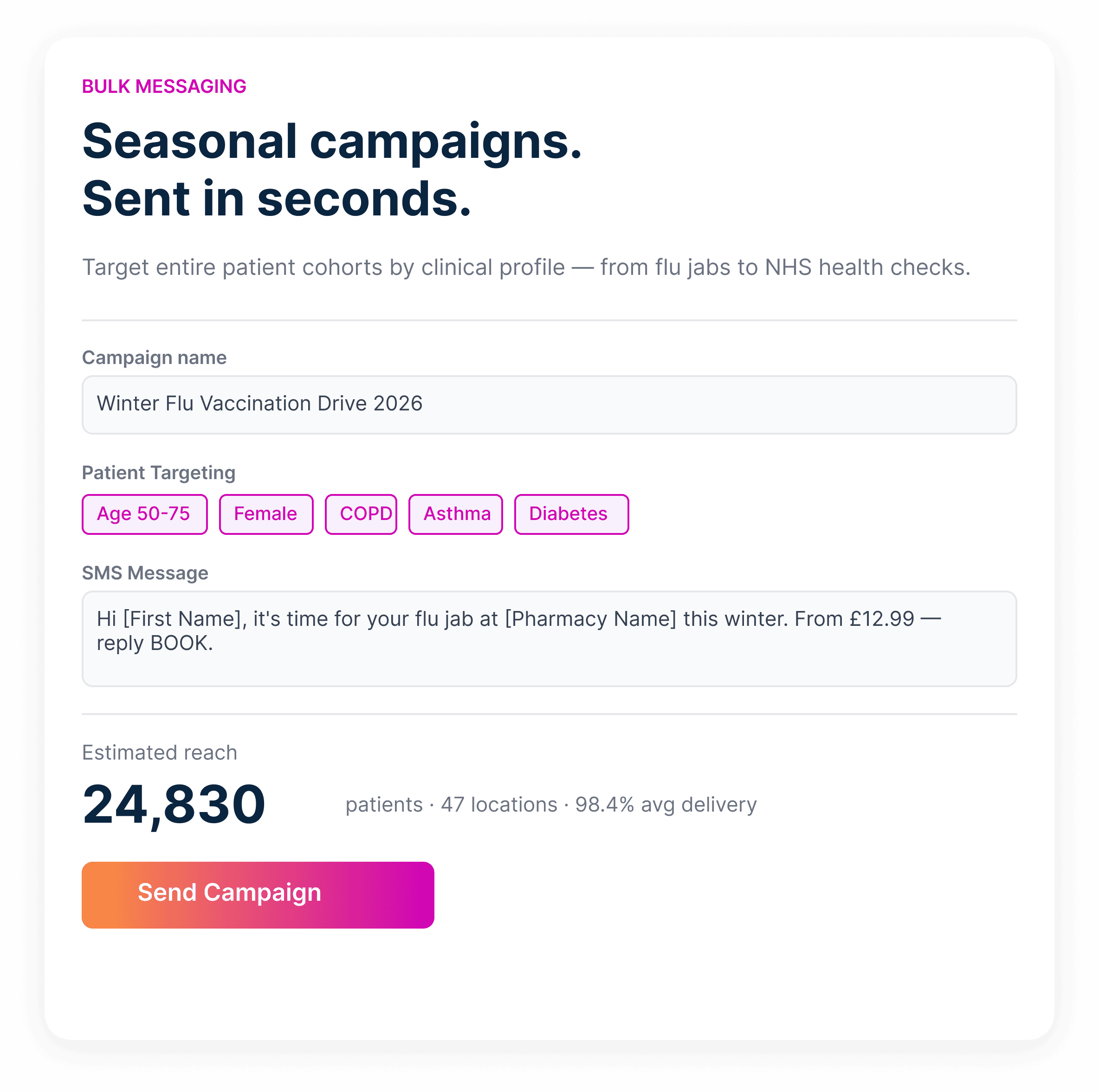Place cursor after 'reply BOOK.' in message

(214, 643)
